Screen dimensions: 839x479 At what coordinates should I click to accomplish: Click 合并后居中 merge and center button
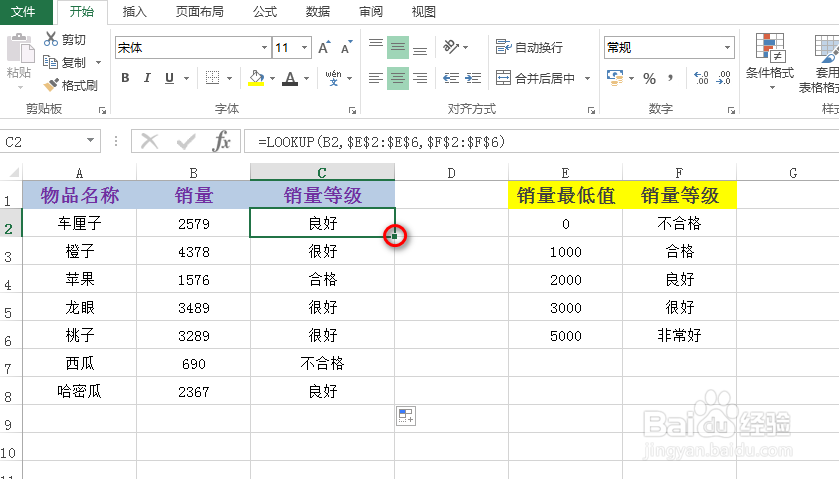coord(535,78)
